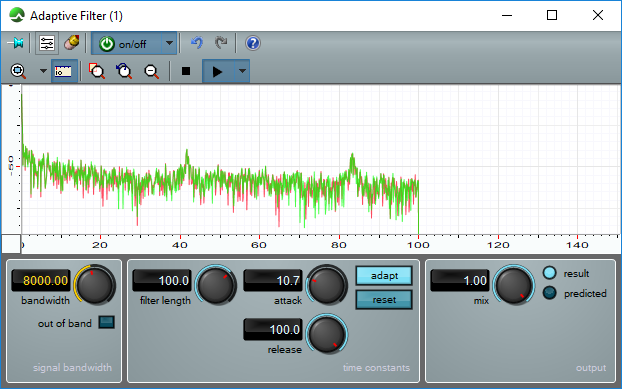Click the release value field 100.0

pyautogui.click(x=273, y=330)
